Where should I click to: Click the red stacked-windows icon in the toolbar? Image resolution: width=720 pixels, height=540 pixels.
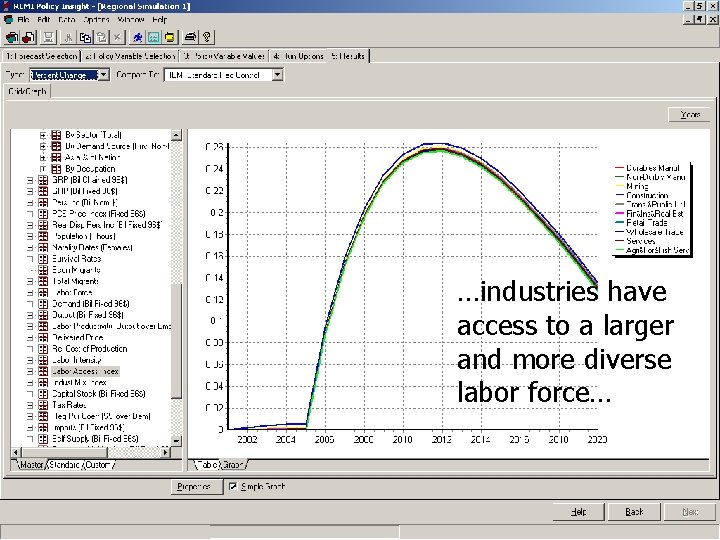(29, 37)
